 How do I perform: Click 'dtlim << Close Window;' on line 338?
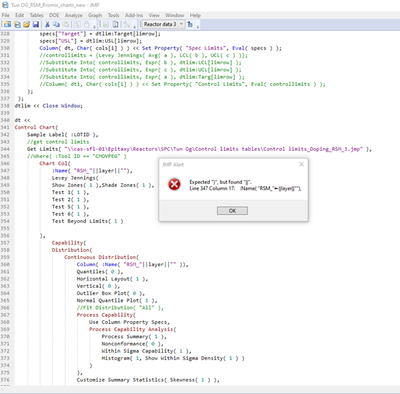tap(49, 106)
